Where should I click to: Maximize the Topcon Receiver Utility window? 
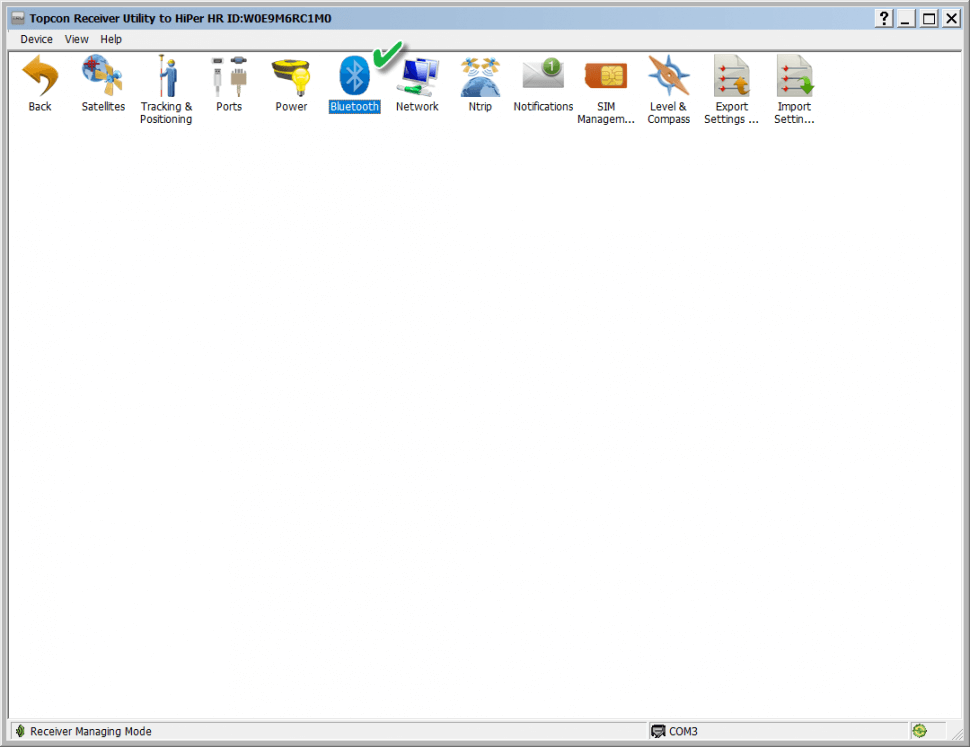point(929,19)
